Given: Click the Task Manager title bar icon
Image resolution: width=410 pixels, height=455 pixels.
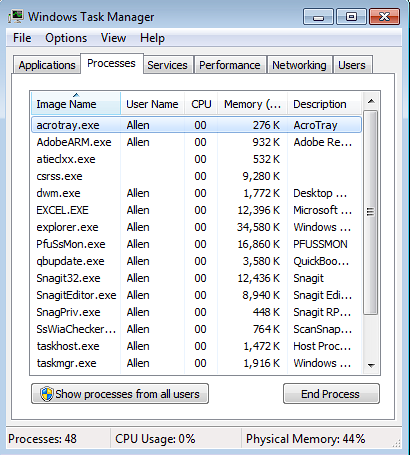Looking at the screenshot, I should pos(16,16).
